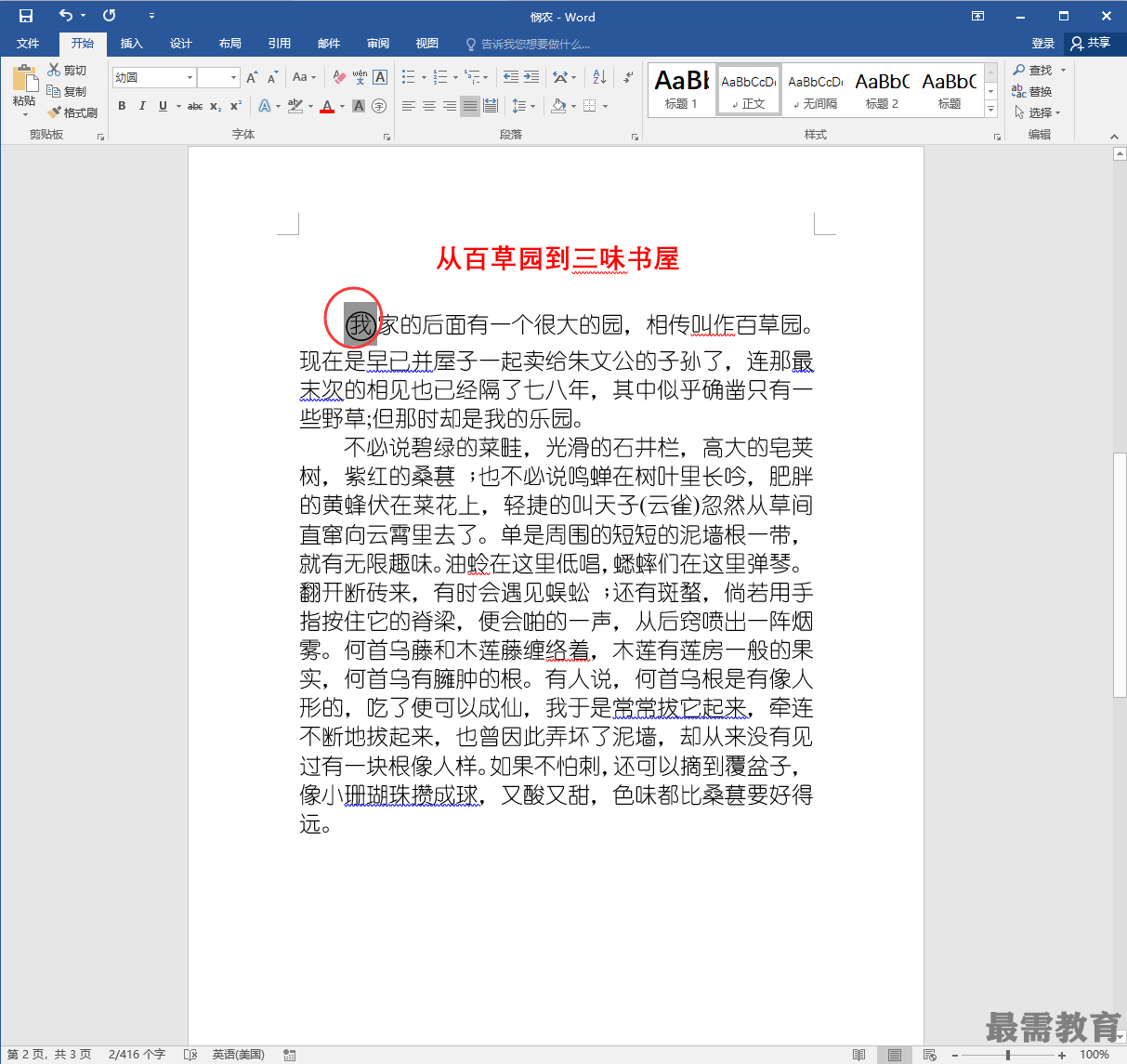Switch to the References (引用) tab
This screenshot has width=1127, height=1064.
click(280, 44)
